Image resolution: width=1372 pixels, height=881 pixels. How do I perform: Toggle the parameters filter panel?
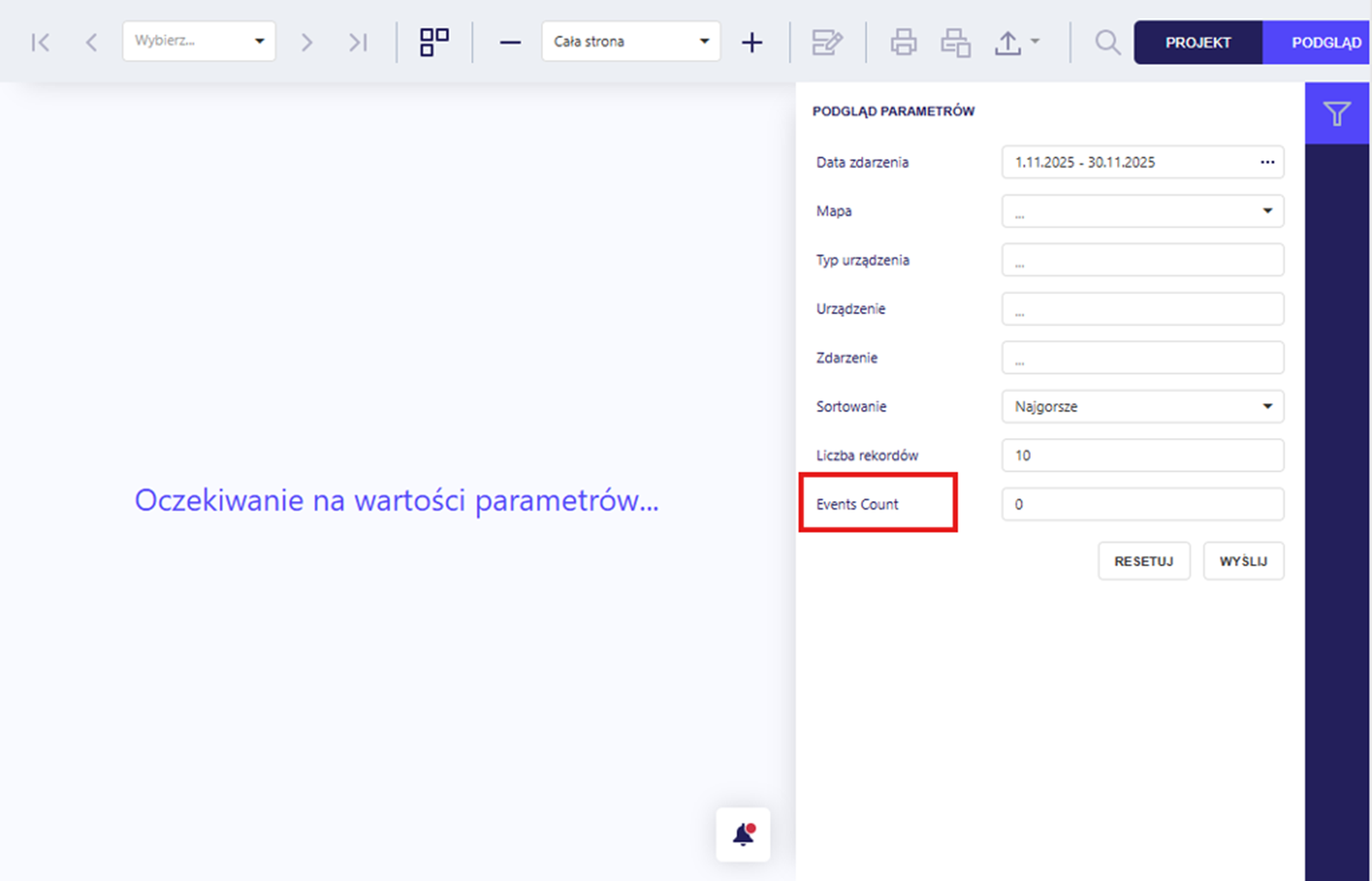coord(1336,113)
